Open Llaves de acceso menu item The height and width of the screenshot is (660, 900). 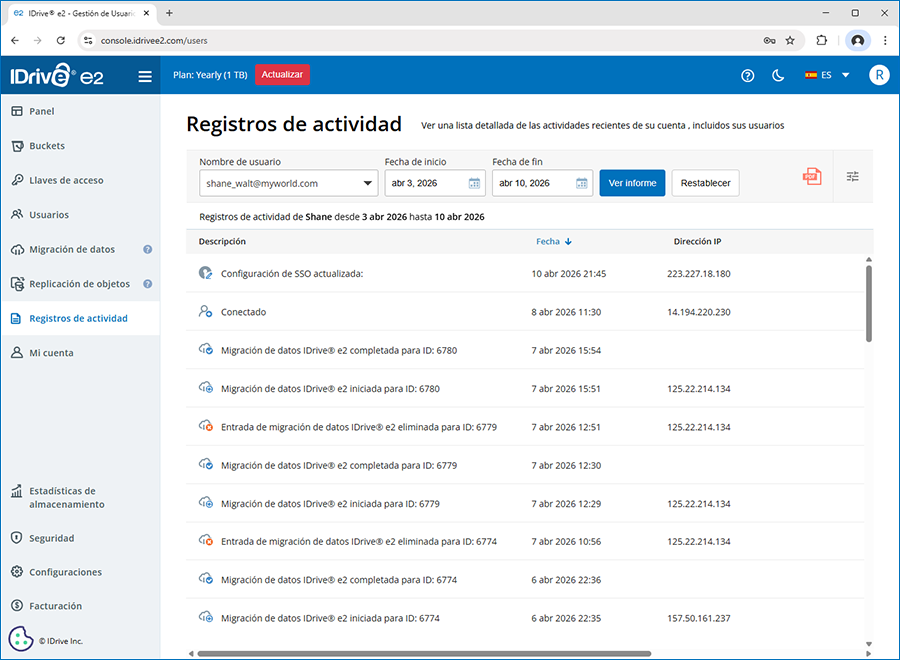66,181
